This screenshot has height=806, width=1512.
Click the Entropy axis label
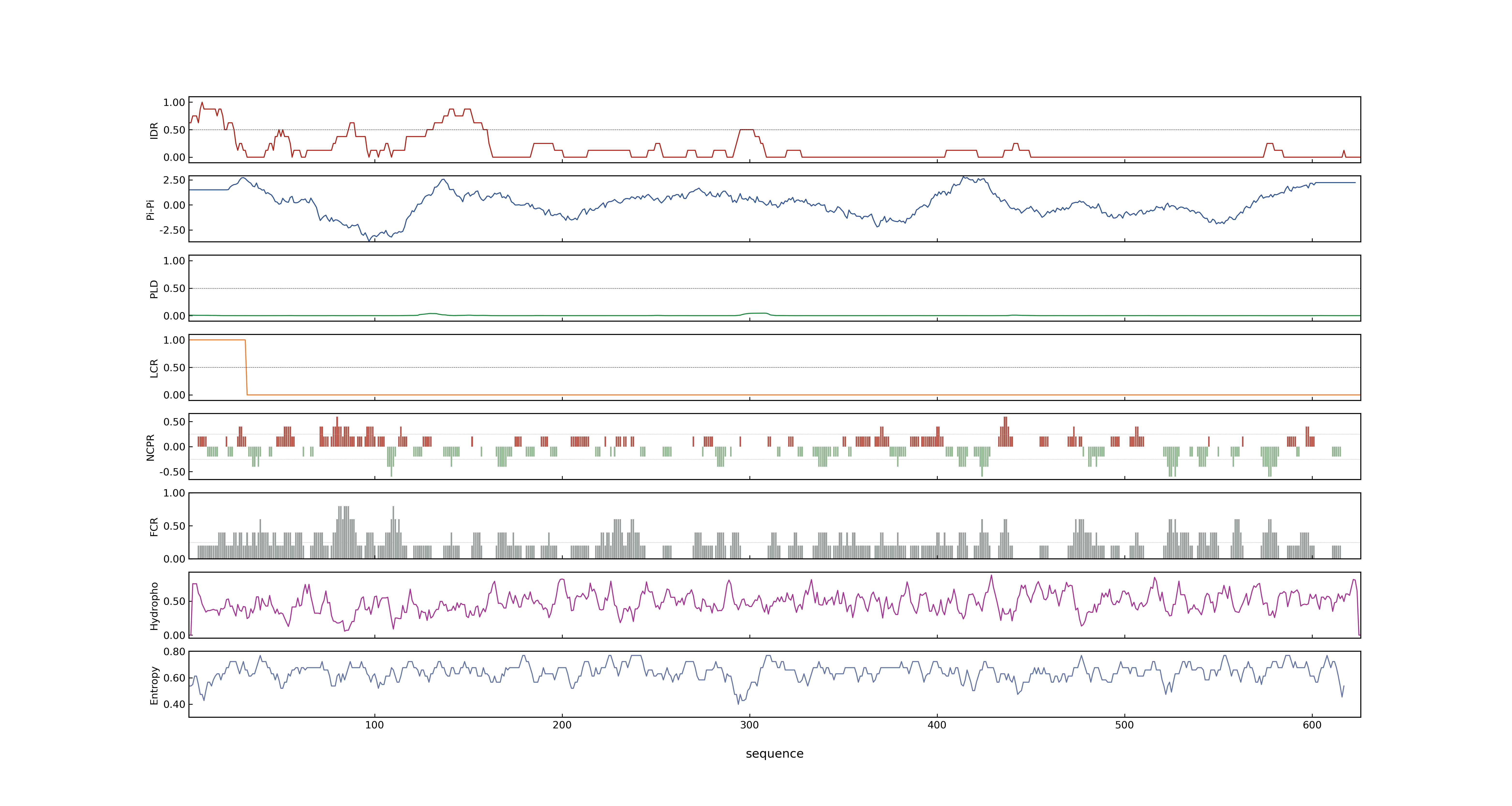pyautogui.click(x=154, y=685)
